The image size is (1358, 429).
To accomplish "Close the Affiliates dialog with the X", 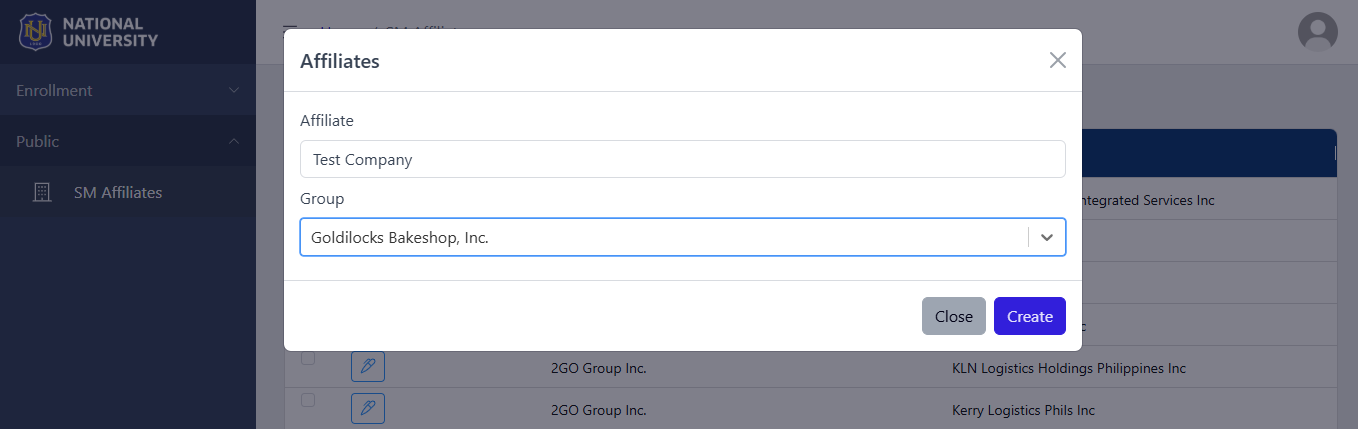I will 1057,60.
